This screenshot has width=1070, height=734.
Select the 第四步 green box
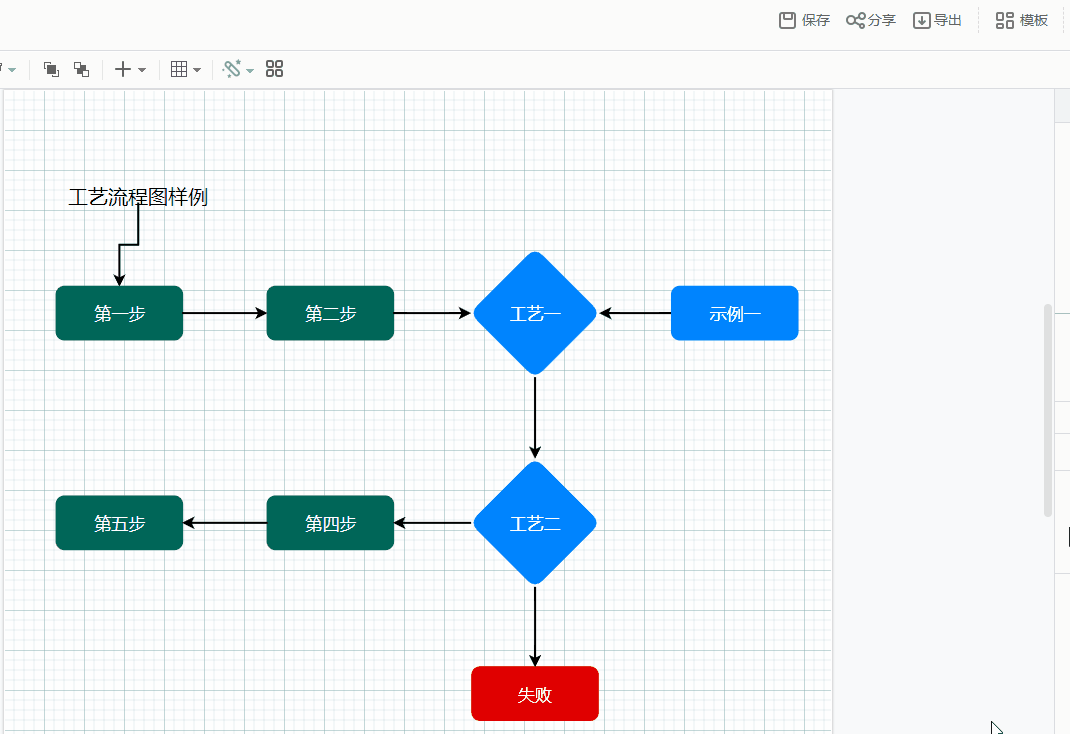tap(330, 523)
